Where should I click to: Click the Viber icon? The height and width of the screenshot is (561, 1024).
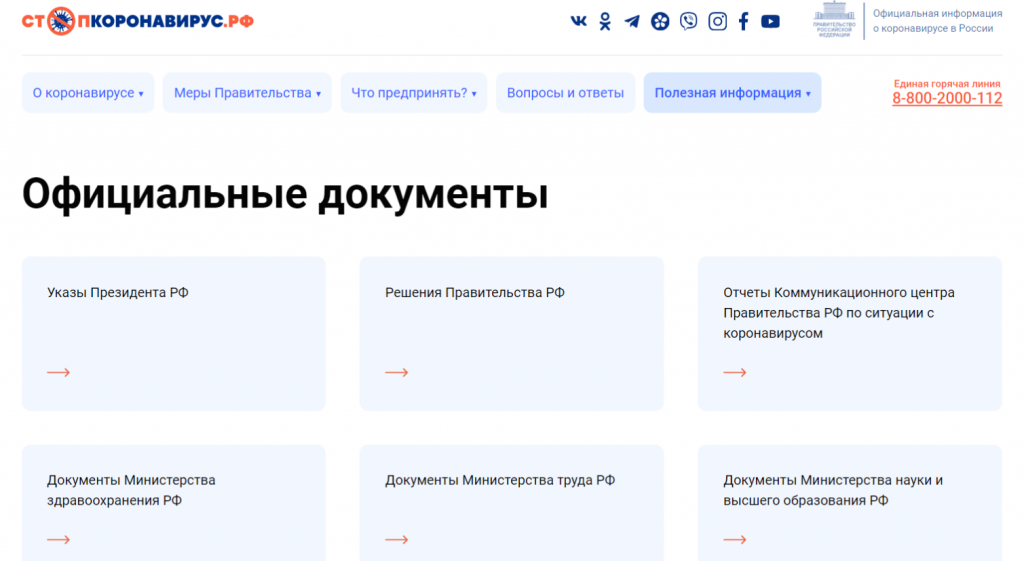(688, 21)
